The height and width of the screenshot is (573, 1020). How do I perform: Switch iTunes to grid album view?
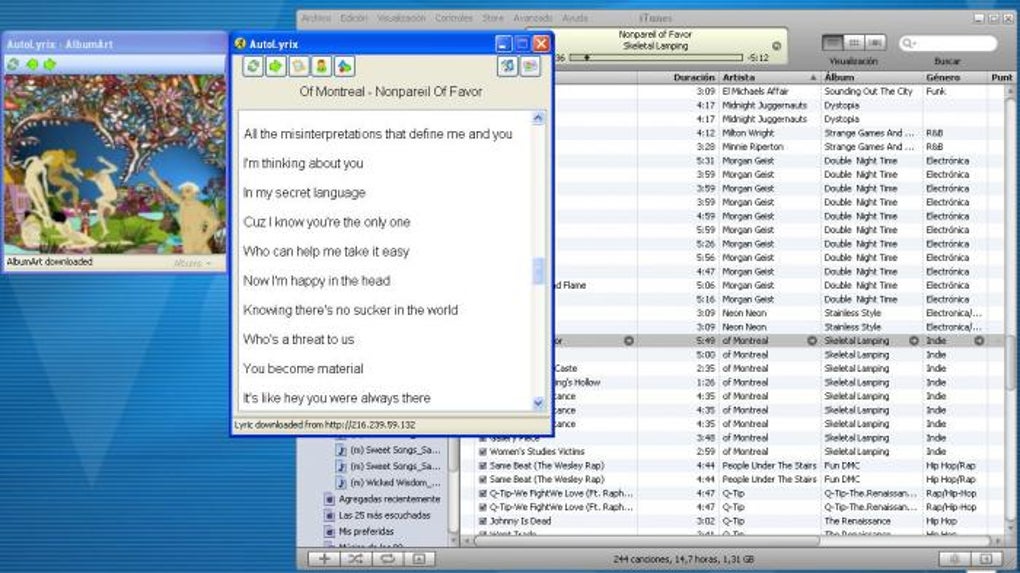[x=854, y=43]
